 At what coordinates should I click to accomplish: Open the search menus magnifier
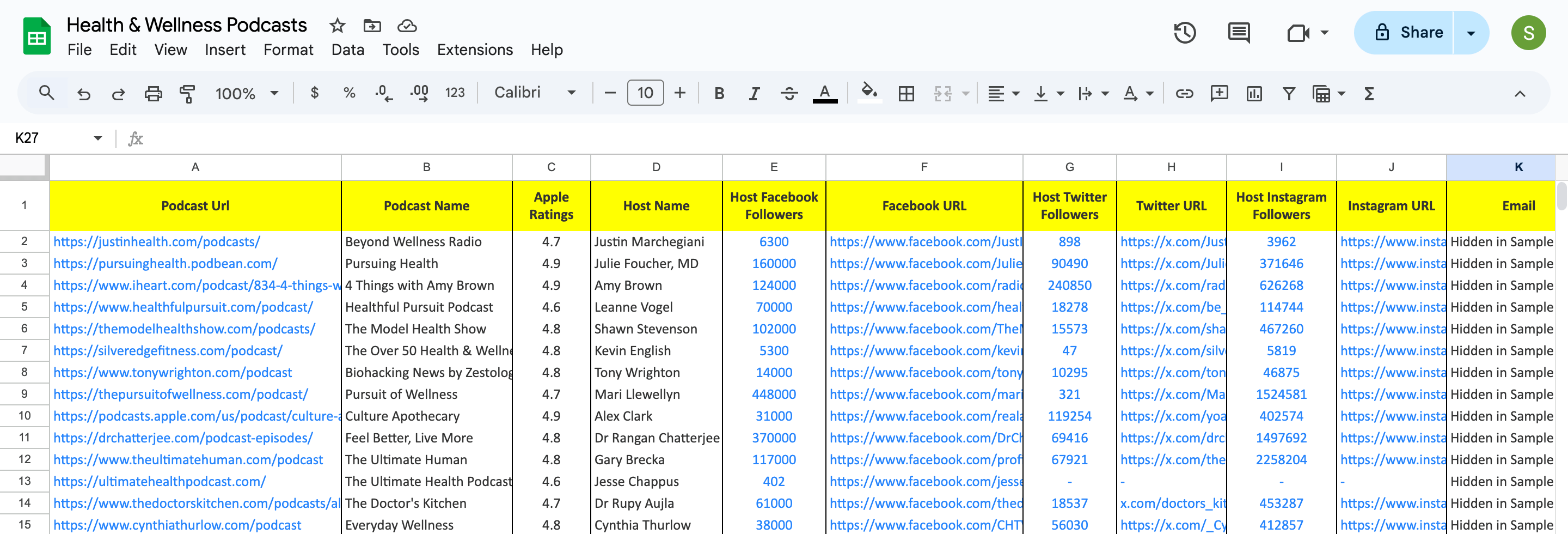46,93
